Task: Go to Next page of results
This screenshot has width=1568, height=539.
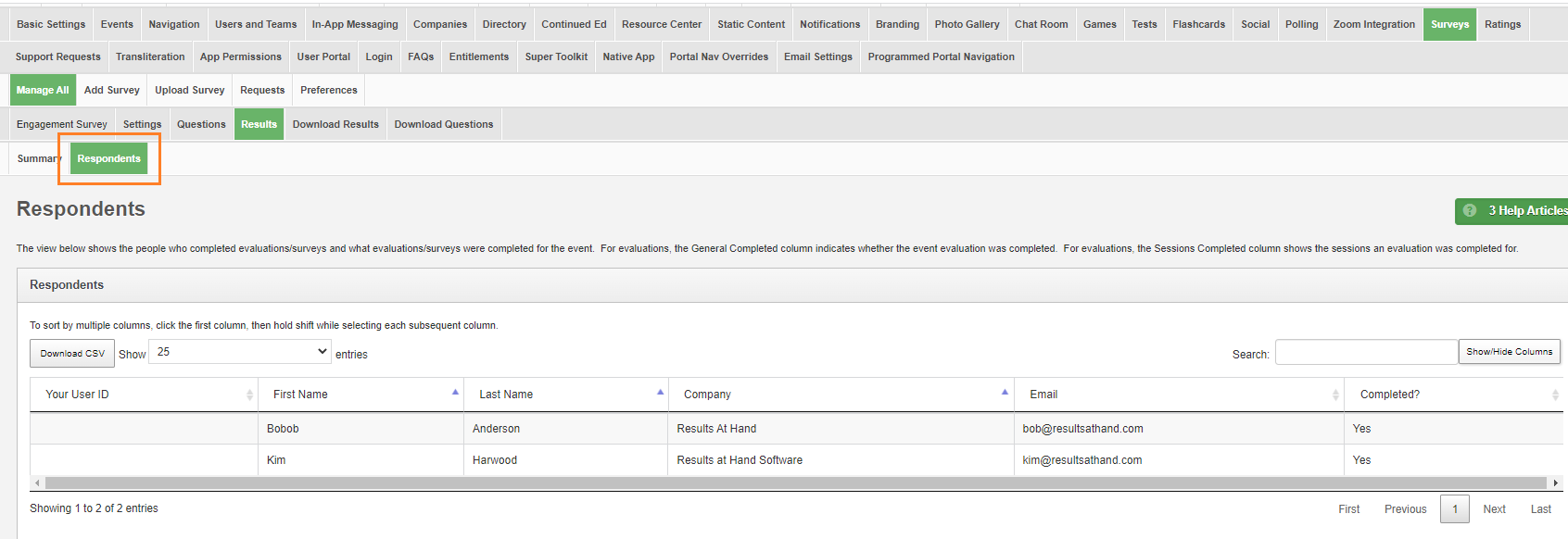Action: tap(1494, 509)
